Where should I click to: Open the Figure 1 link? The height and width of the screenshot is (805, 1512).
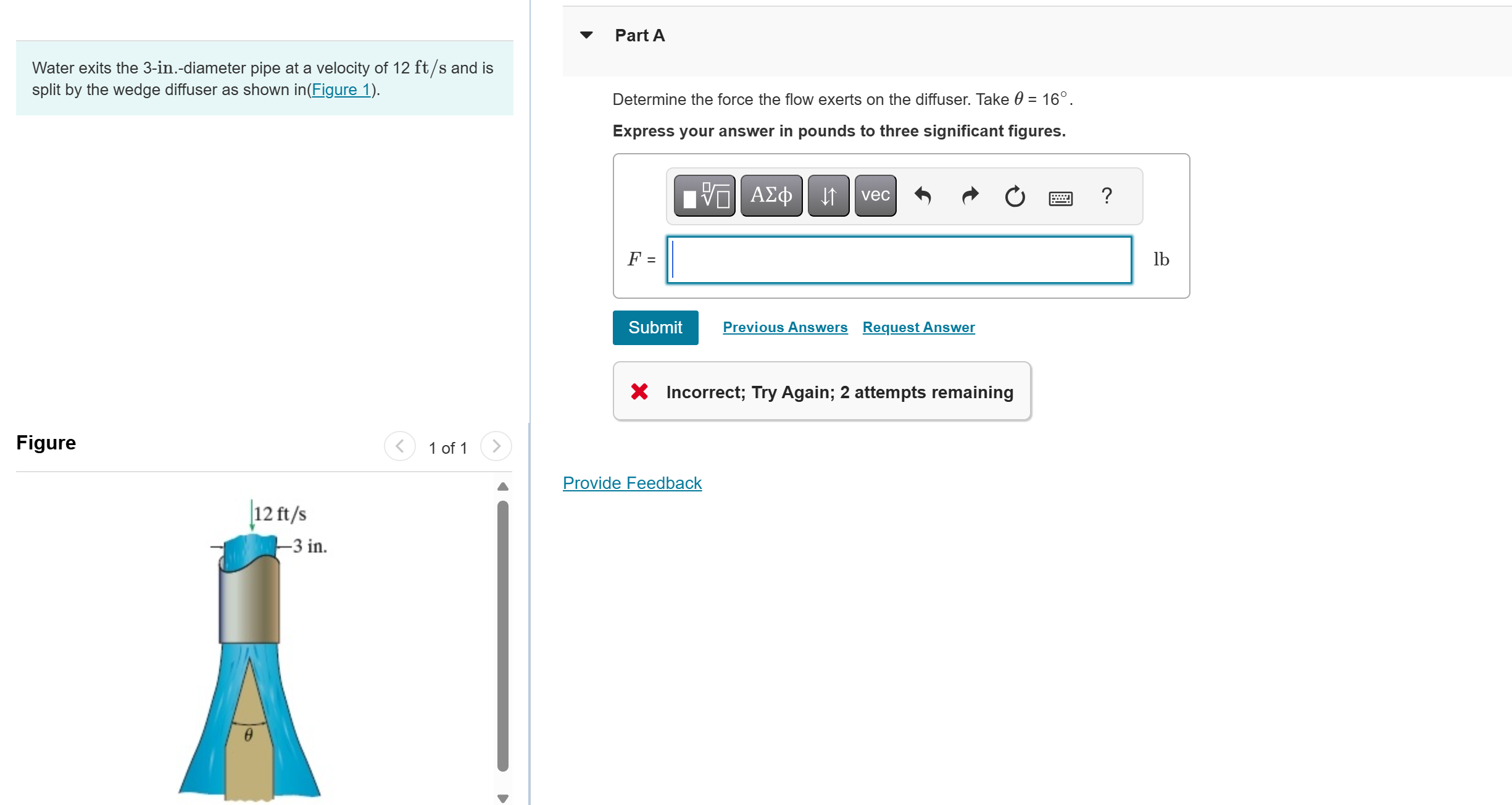coord(341,90)
